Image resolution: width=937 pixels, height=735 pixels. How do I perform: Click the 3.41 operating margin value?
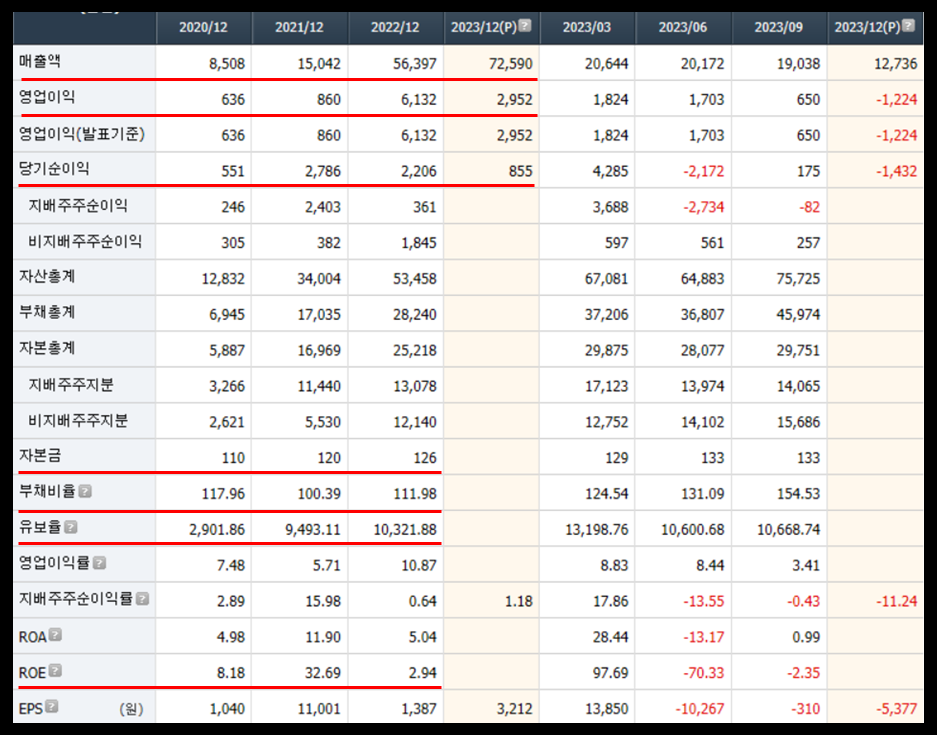(x=806, y=565)
